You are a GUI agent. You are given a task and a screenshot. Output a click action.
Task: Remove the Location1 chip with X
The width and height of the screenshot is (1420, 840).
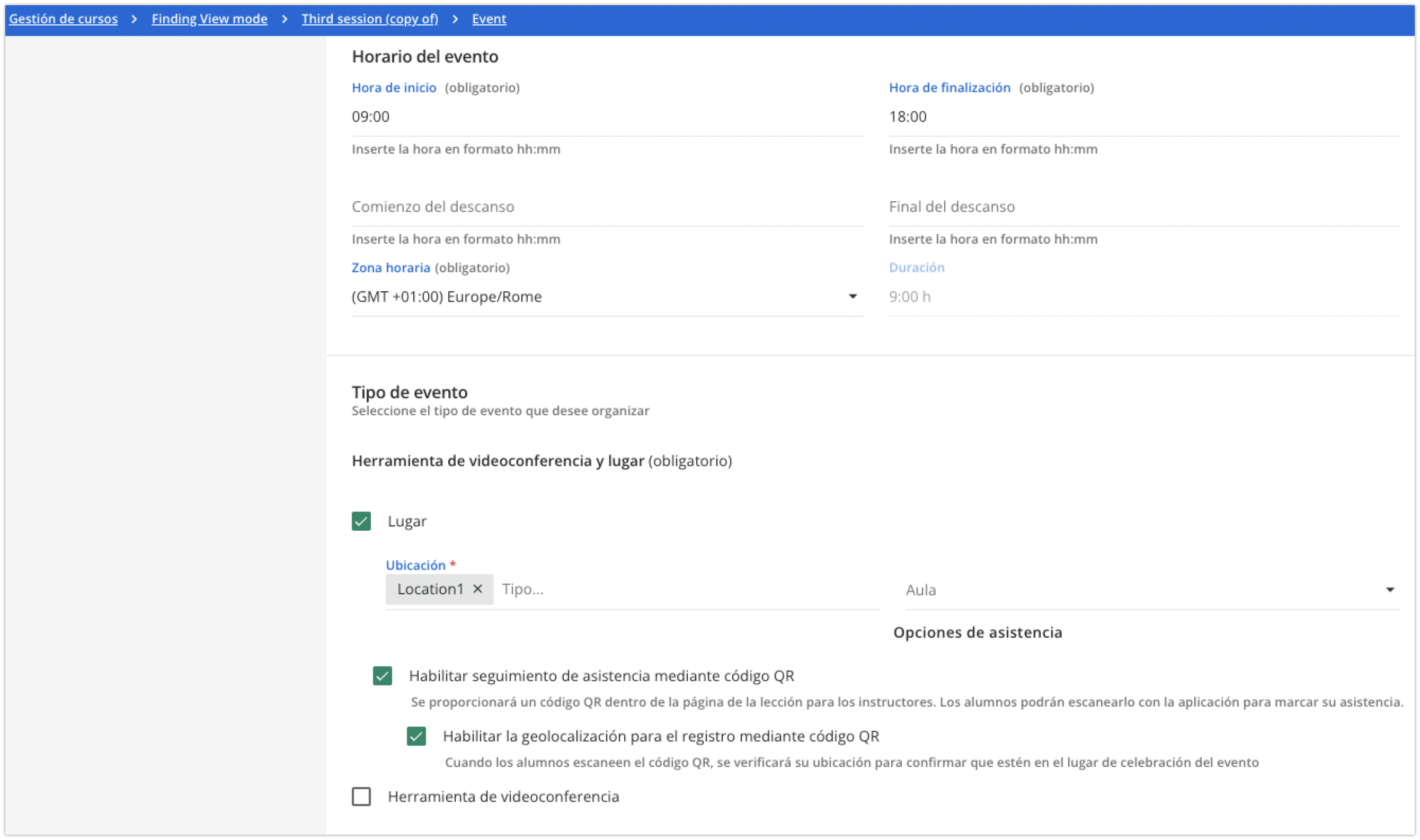click(477, 589)
